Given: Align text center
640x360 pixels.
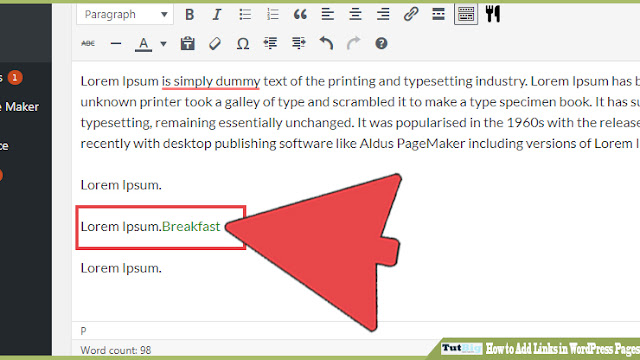Looking at the screenshot, I should [x=355, y=15].
